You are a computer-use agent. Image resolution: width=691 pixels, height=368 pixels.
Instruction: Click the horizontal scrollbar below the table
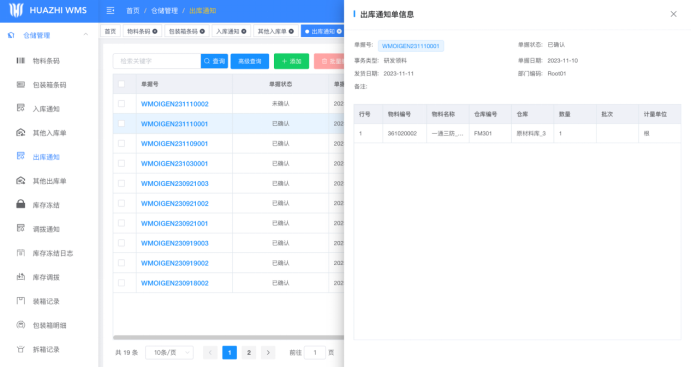[228, 338]
